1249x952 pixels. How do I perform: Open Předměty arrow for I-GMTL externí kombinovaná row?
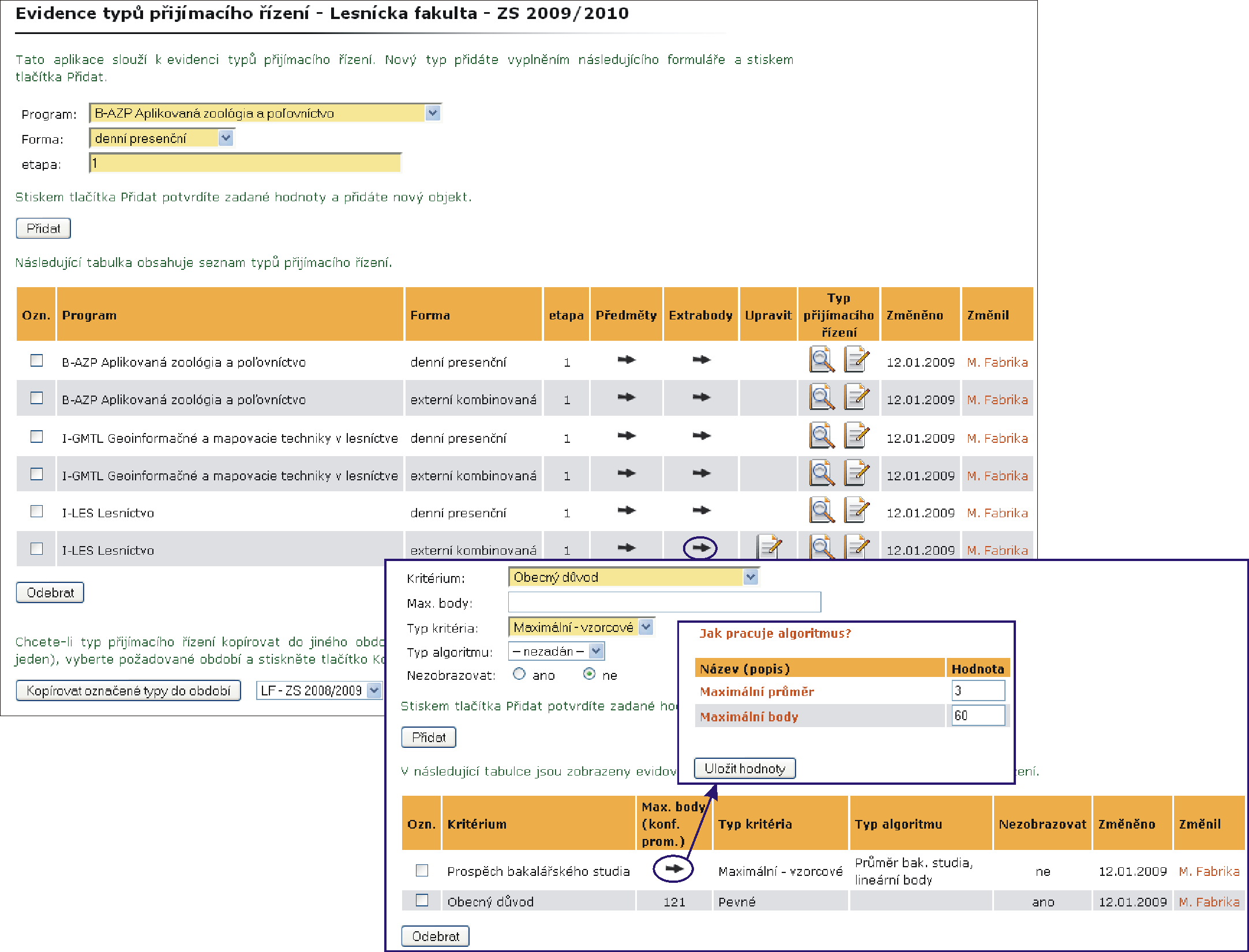pos(626,473)
